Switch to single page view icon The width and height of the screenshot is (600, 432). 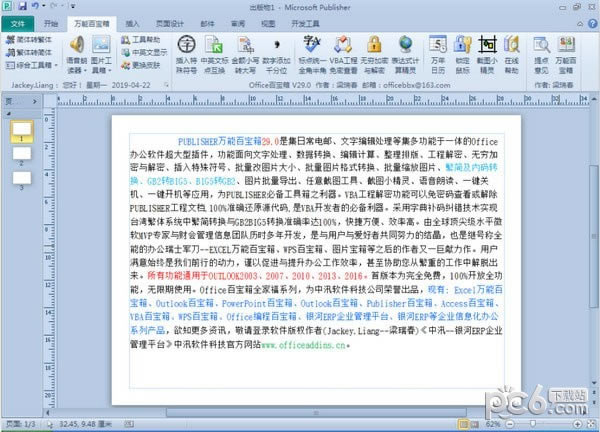click(x=463, y=424)
